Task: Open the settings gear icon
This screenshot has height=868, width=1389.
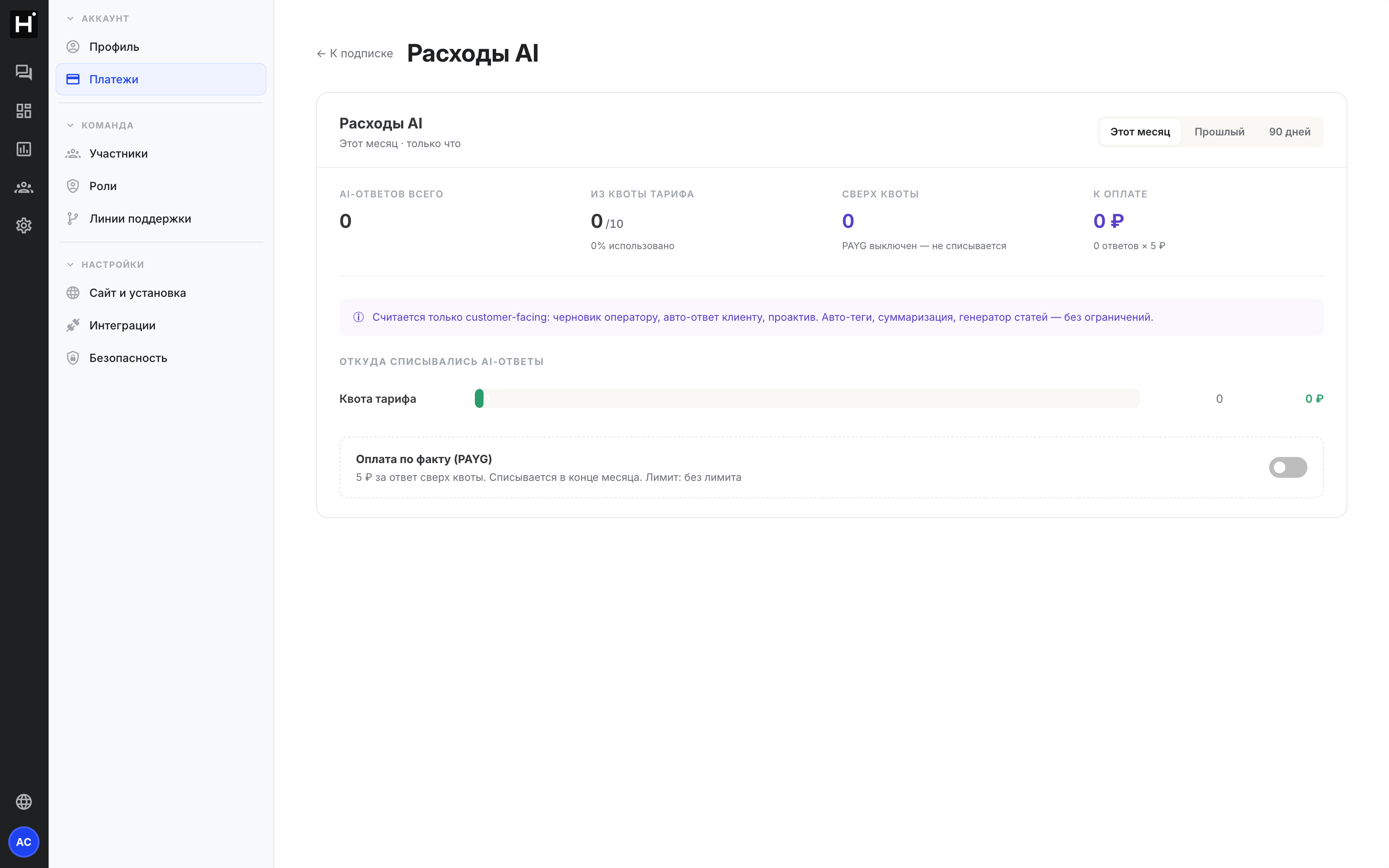Action: click(x=23, y=226)
